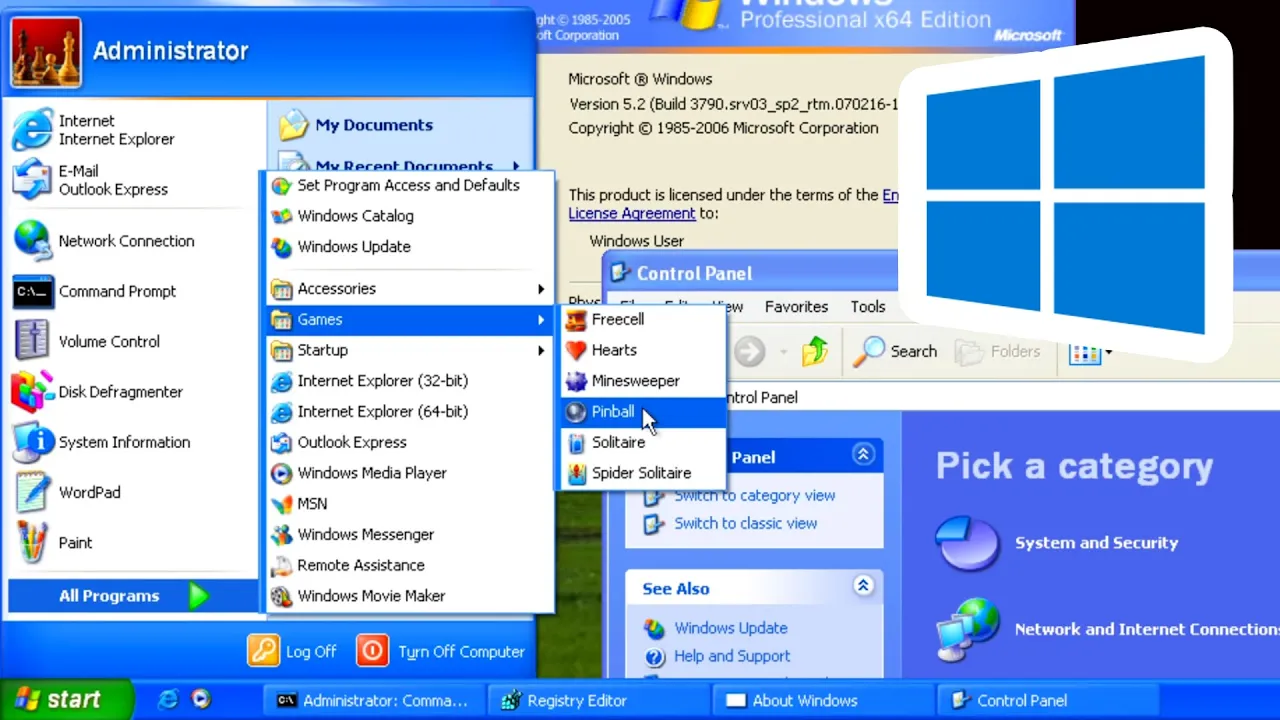Open Internet Explorer (32-bit)
The height and width of the screenshot is (720, 1280).
(409, 381)
